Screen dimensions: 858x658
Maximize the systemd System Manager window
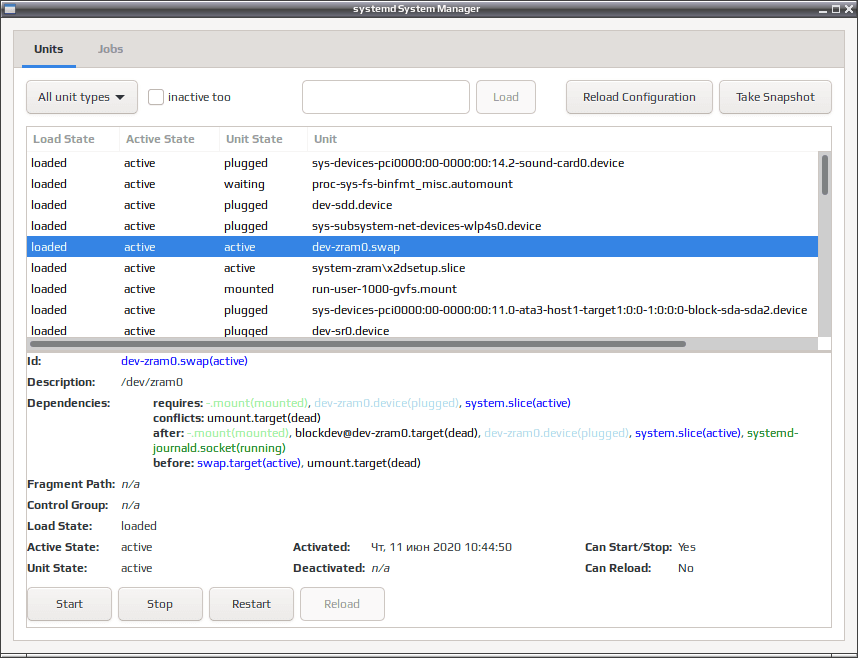point(836,9)
